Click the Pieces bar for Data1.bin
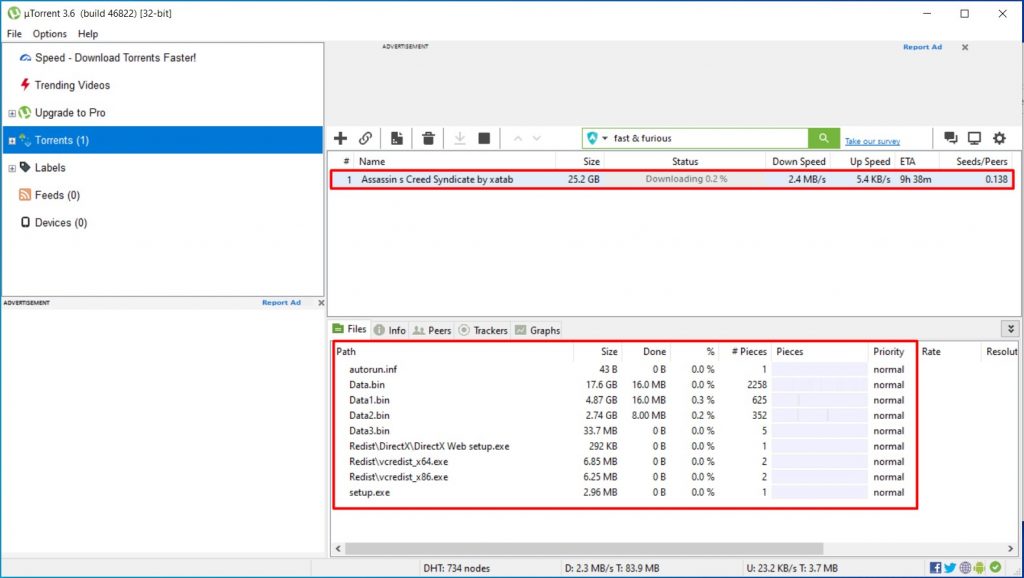The image size is (1024, 578). 820,400
